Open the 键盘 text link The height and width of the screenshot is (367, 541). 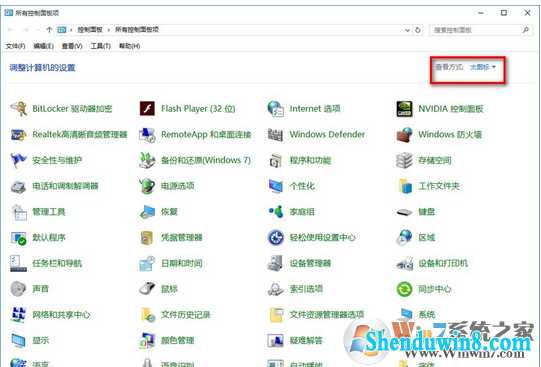click(x=426, y=212)
